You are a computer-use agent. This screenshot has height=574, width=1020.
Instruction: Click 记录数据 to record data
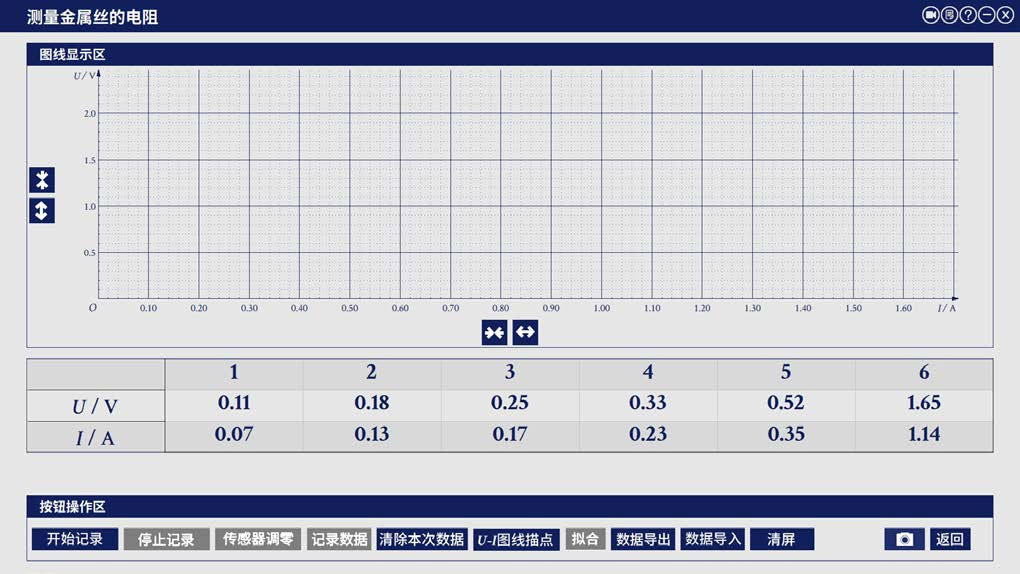(x=339, y=539)
